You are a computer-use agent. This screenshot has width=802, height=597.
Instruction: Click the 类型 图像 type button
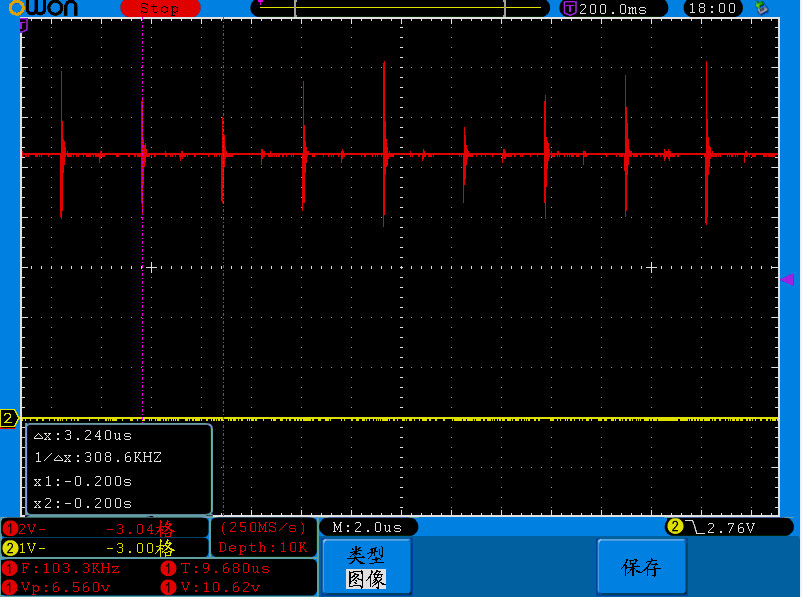pos(366,567)
